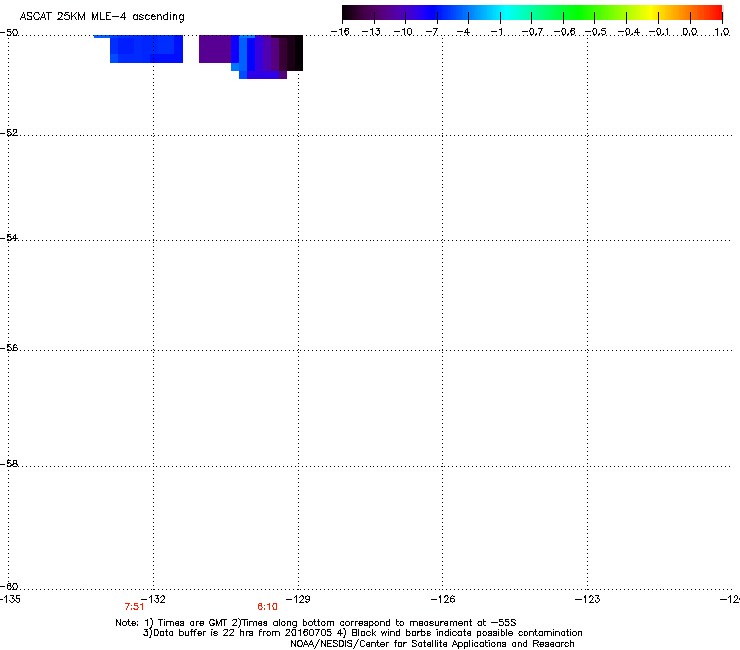Click the red 8:10 pass time

pos(268,607)
